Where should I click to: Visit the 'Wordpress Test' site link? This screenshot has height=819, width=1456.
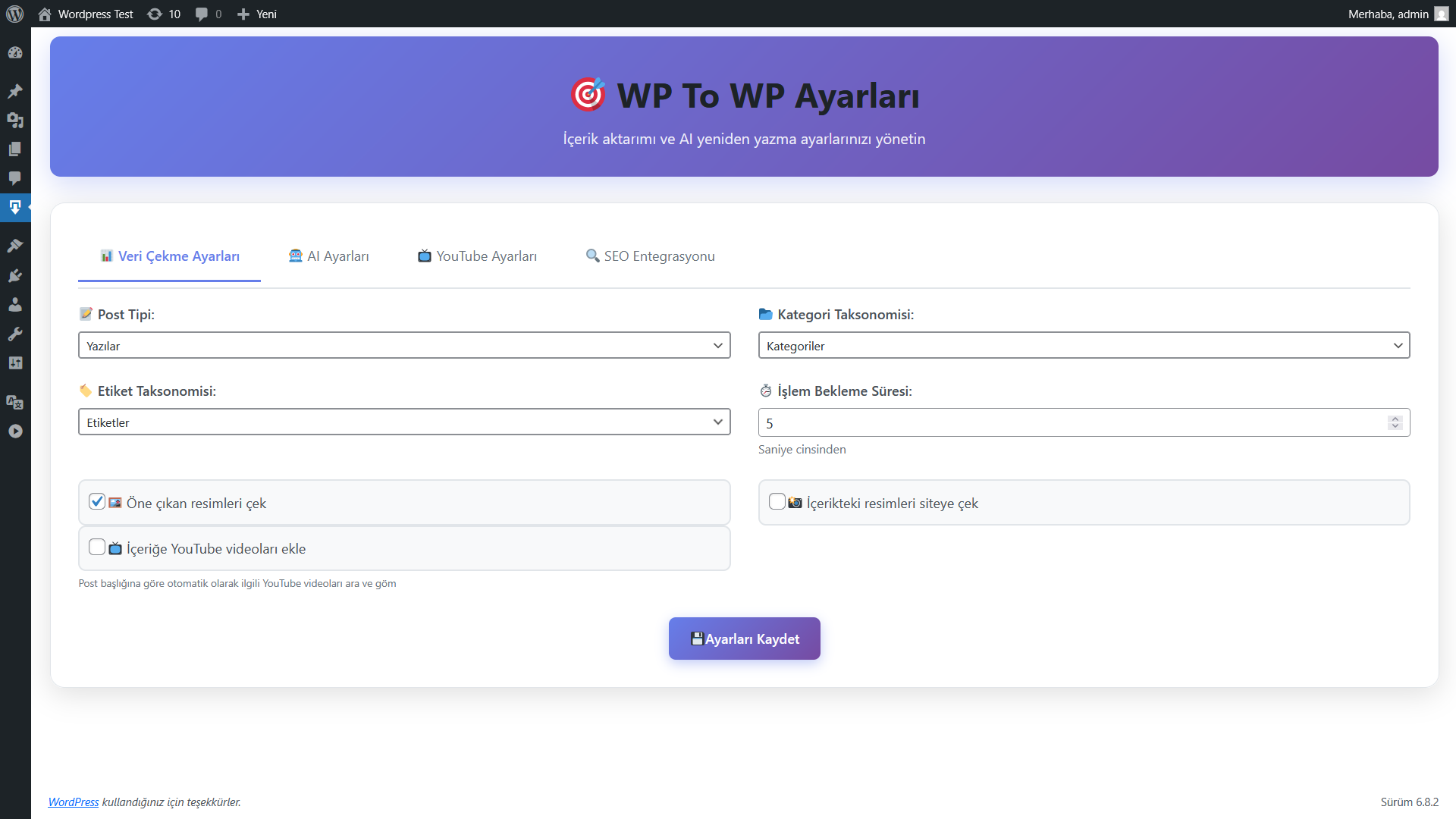(x=86, y=14)
